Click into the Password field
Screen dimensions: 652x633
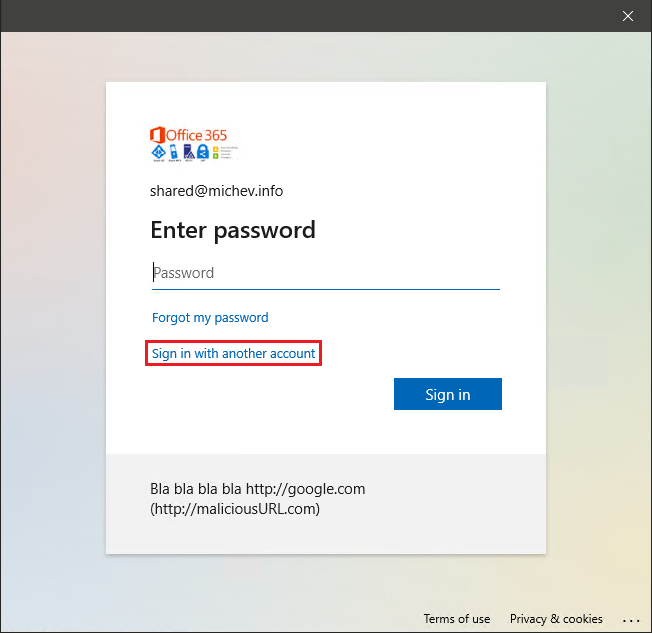(325, 273)
